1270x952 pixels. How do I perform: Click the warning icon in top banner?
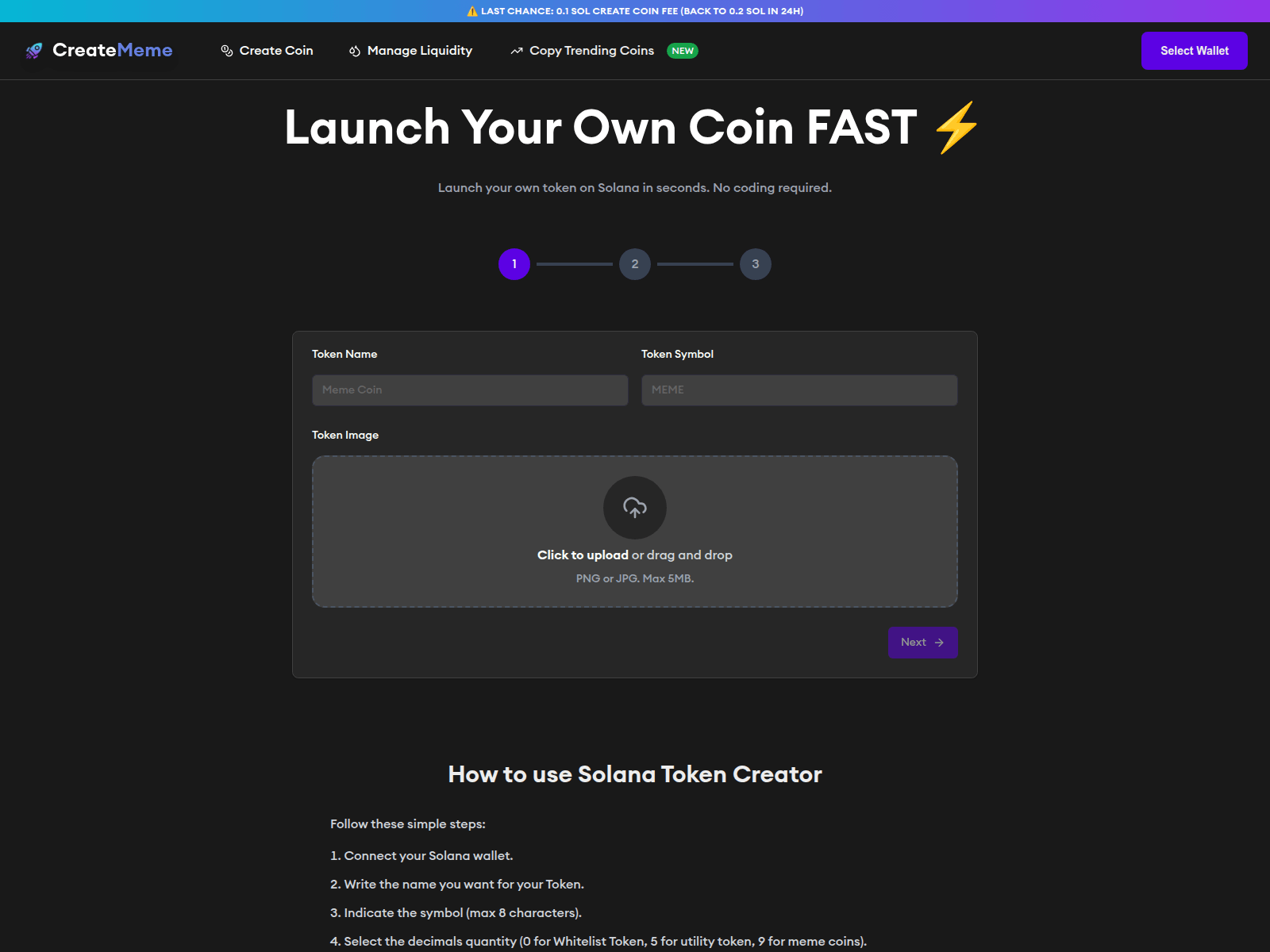click(x=472, y=11)
